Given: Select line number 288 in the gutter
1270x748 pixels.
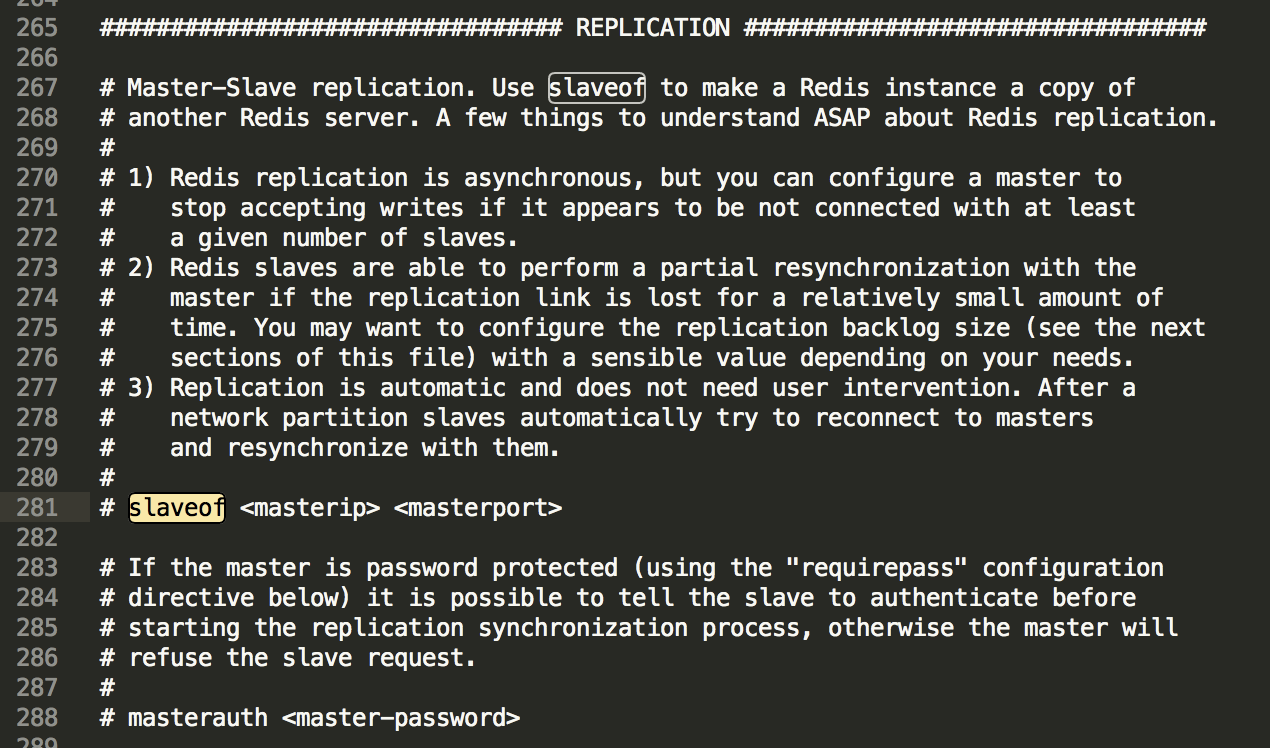Looking at the screenshot, I should coord(37,718).
